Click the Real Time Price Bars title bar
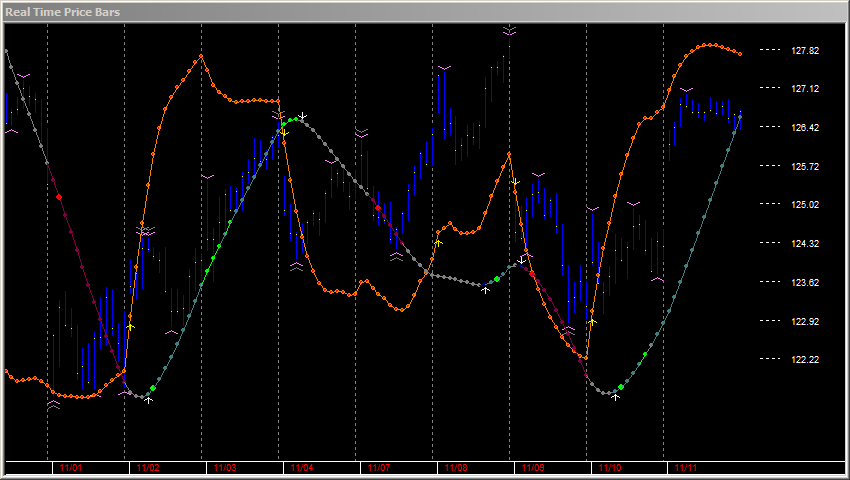The image size is (850, 480). pos(425,11)
